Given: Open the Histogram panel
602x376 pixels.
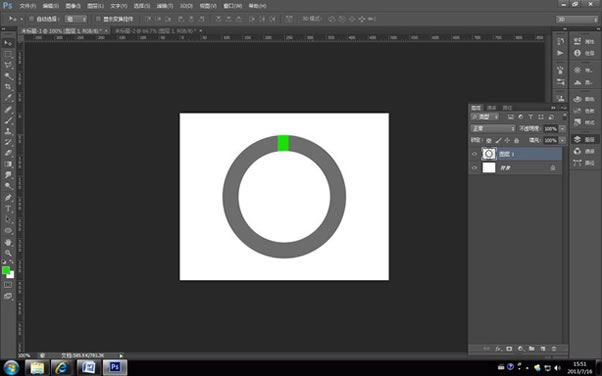Looking at the screenshot, I should pyautogui.click(x=584, y=82).
